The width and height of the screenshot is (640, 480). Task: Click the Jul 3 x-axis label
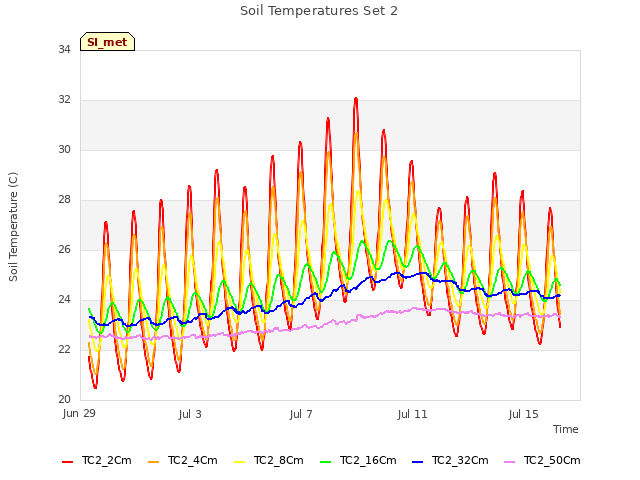point(190,414)
